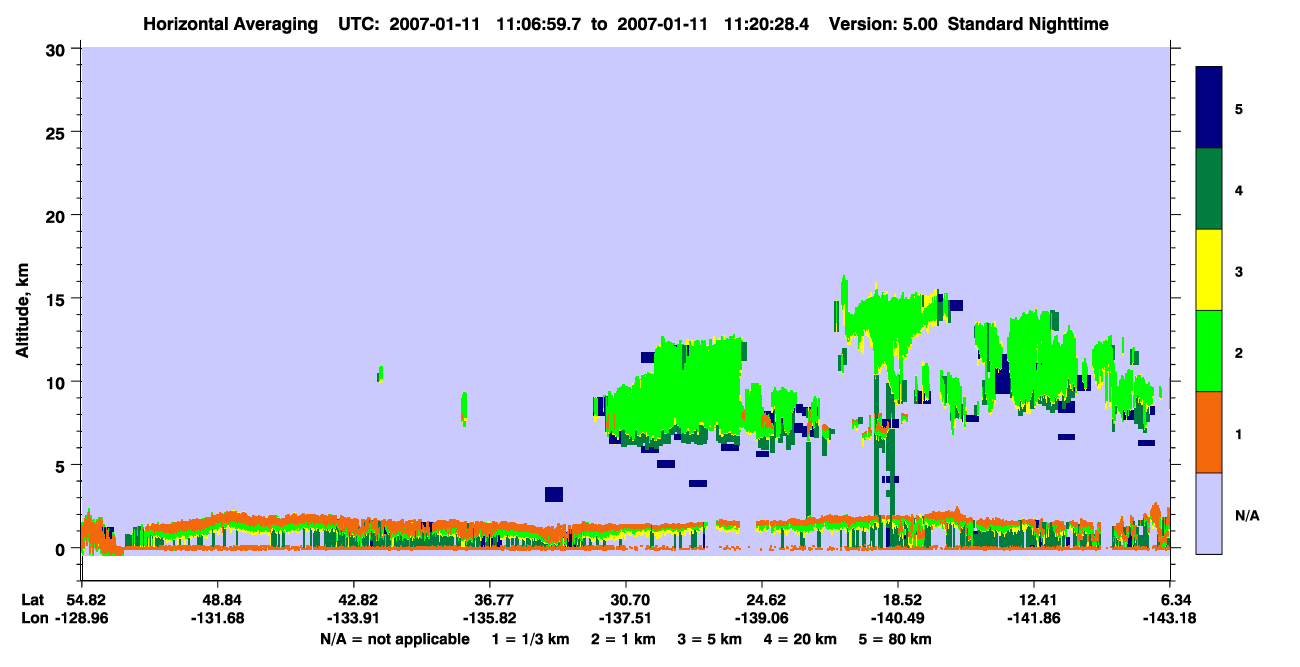The image size is (1300, 667).
Task: Click longitude value -137.51
Action: pyautogui.click(x=624, y=618)
